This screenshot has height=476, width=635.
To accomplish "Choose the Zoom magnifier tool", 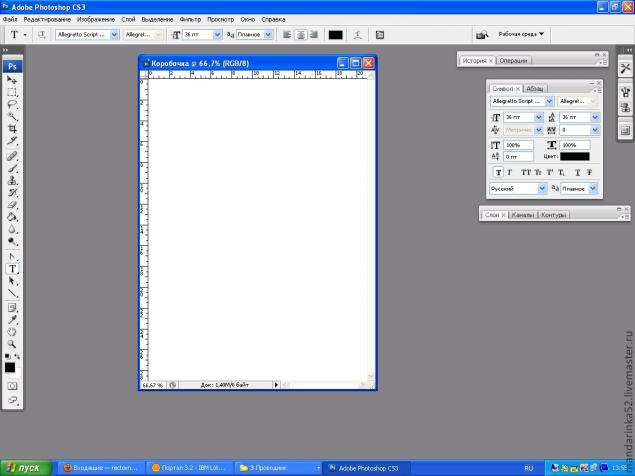I will [13, 344].
